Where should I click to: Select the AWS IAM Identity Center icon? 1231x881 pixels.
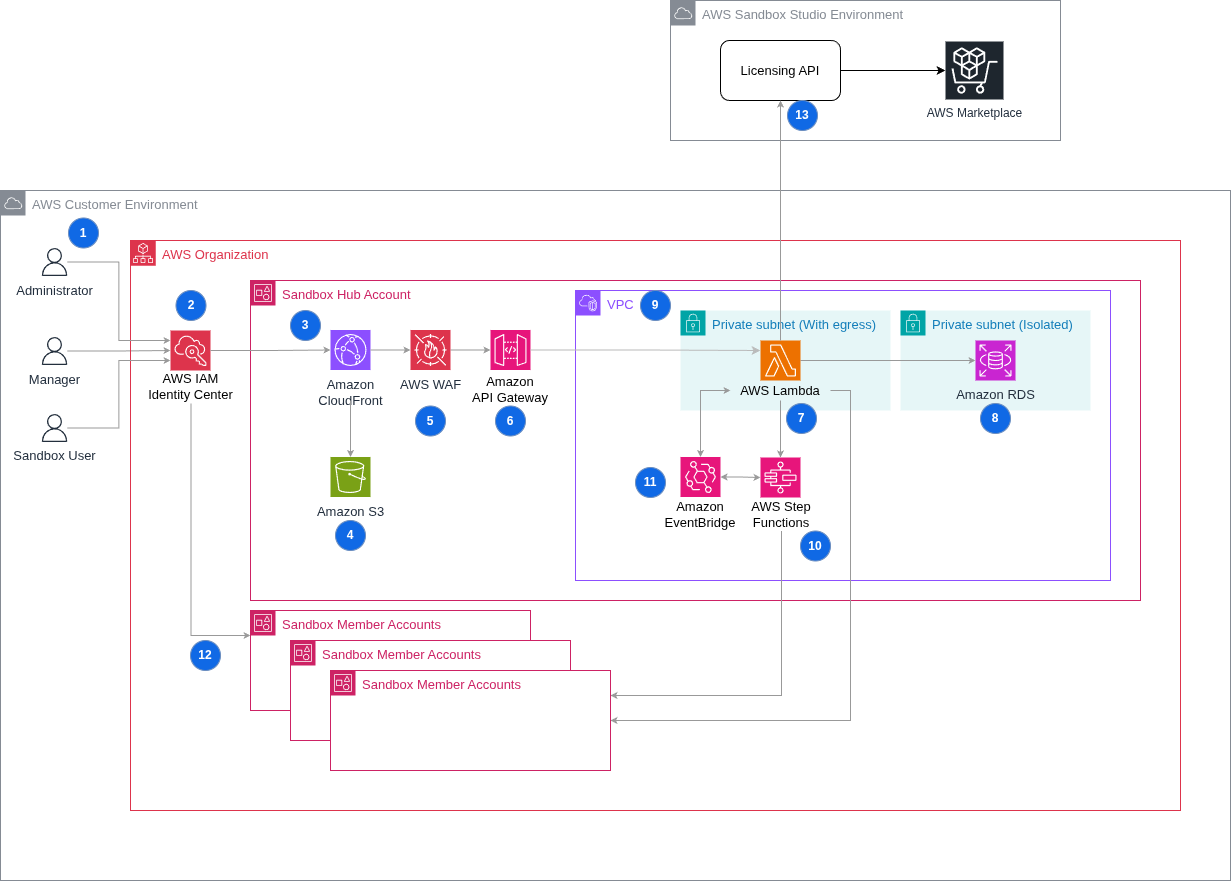pyautogui.click(x=190, y=351)
